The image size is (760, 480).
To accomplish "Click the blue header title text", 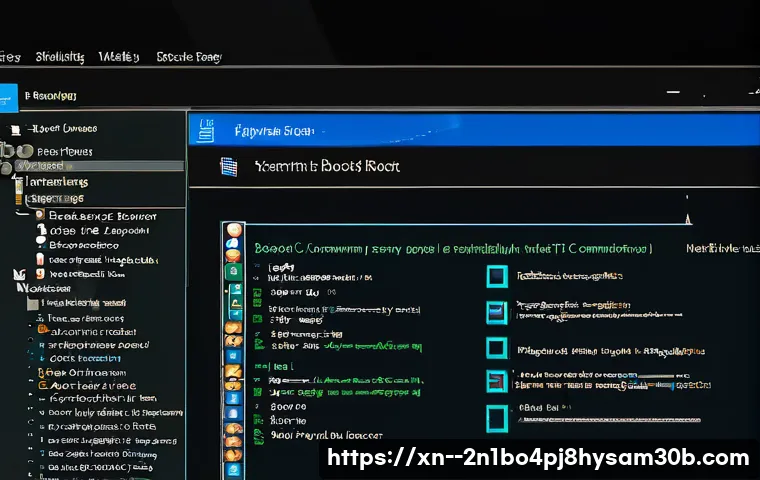I will [273, 131].
